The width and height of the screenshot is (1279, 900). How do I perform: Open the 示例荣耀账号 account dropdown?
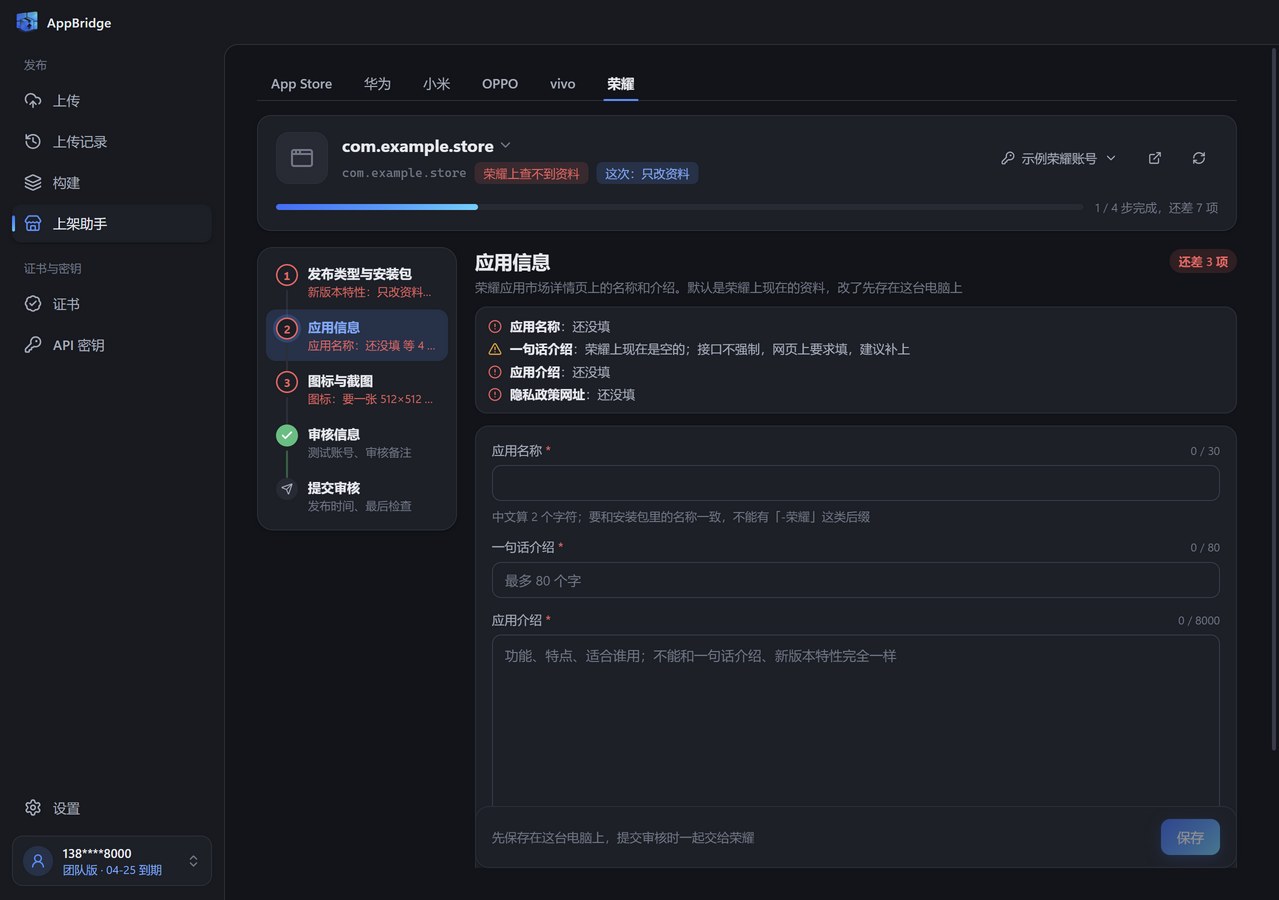click(x=1059, y=158)
